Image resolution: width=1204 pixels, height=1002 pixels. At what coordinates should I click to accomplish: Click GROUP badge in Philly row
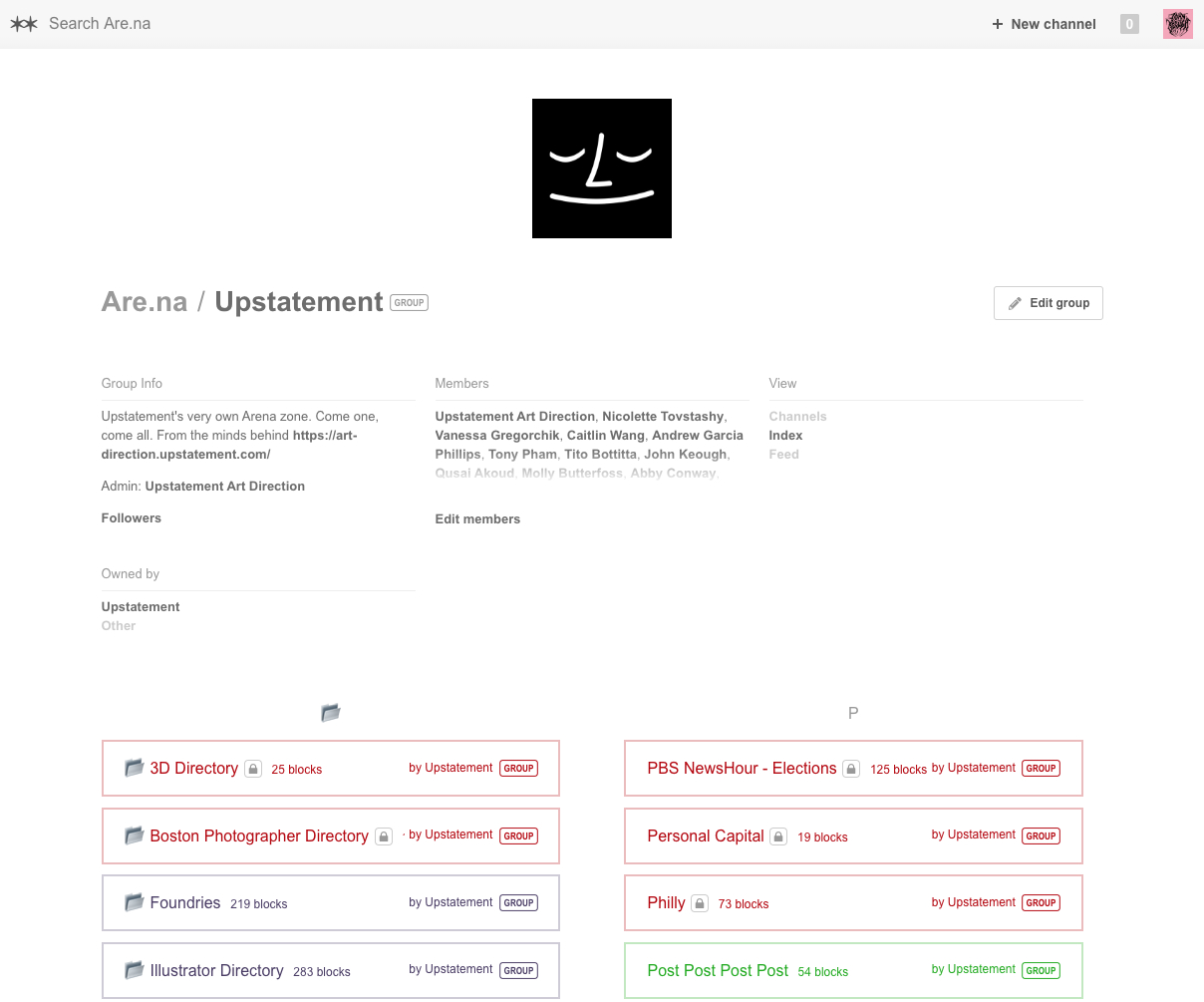(1041, 903)
